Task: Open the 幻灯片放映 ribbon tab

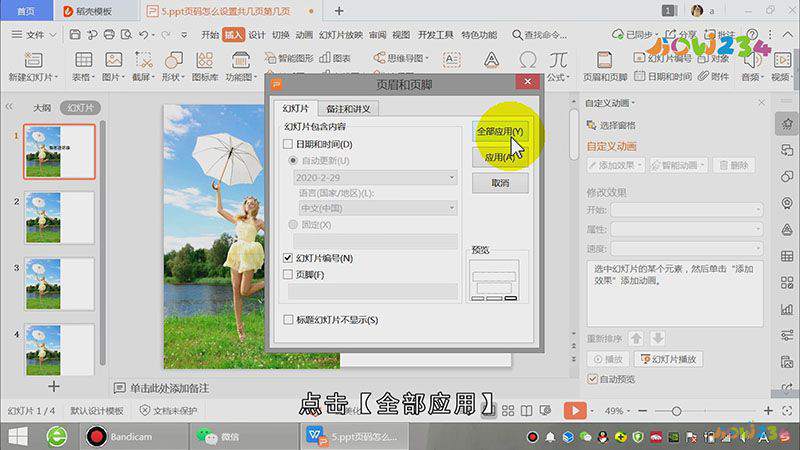Action: pyautogui.click(x=341, y=35)
